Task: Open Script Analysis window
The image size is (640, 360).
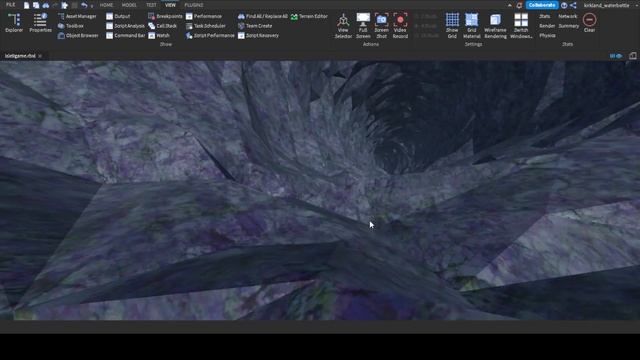Action: tap(125, 26)
